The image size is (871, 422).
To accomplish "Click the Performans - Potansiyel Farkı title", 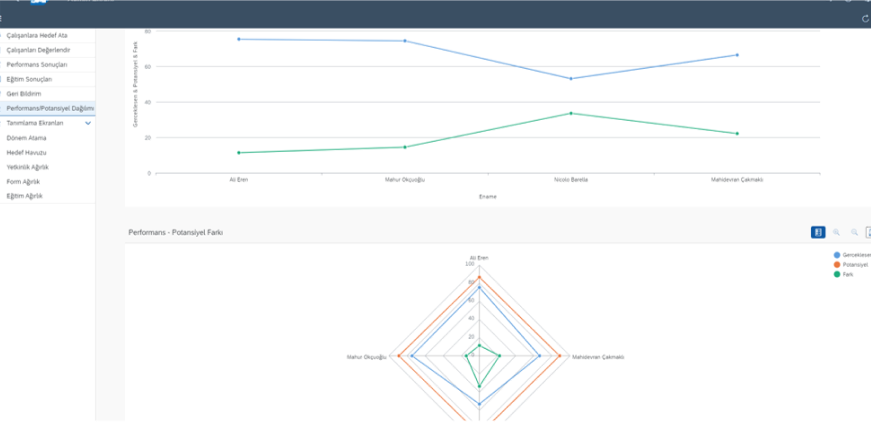I will pos(176,233).
